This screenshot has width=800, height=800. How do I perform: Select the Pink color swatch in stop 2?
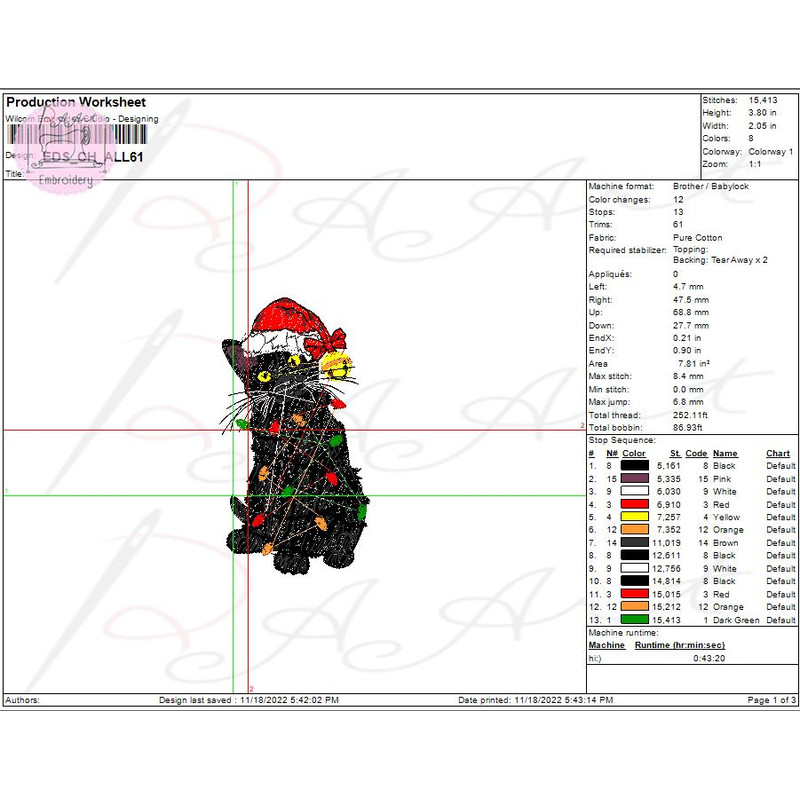click(634, 479)
